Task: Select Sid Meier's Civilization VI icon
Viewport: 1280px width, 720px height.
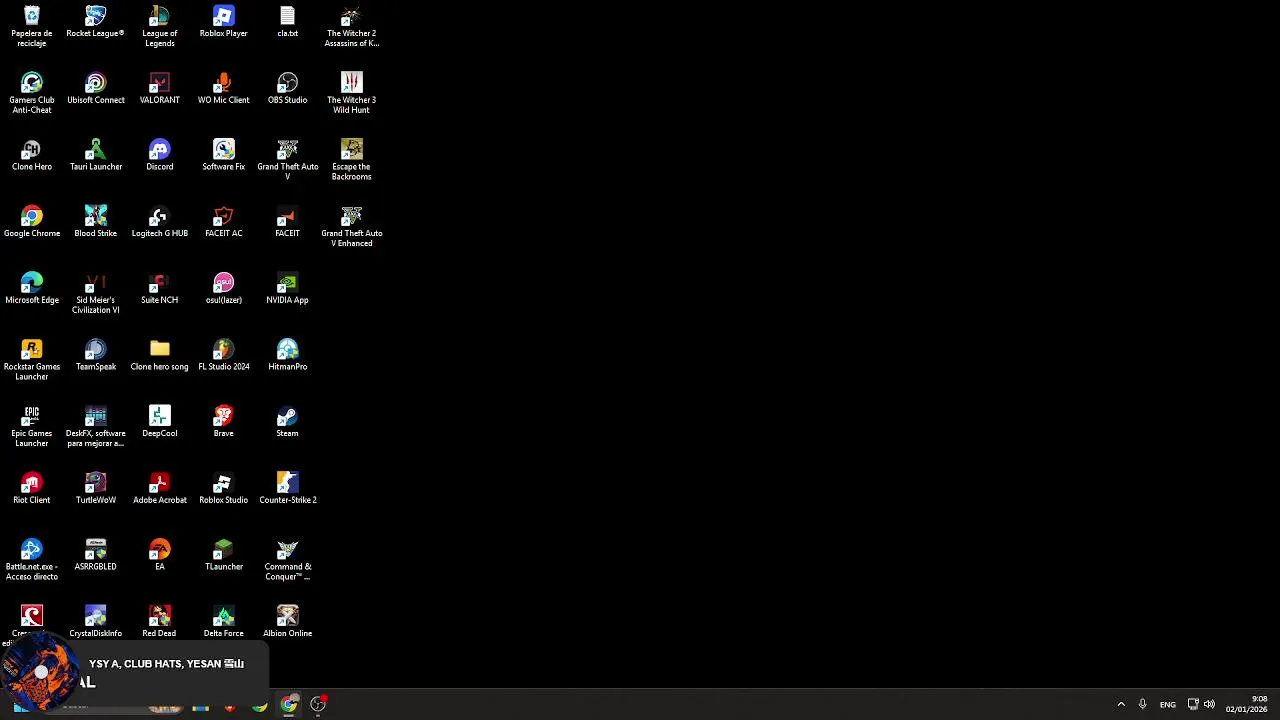Action: pos(96,294)
